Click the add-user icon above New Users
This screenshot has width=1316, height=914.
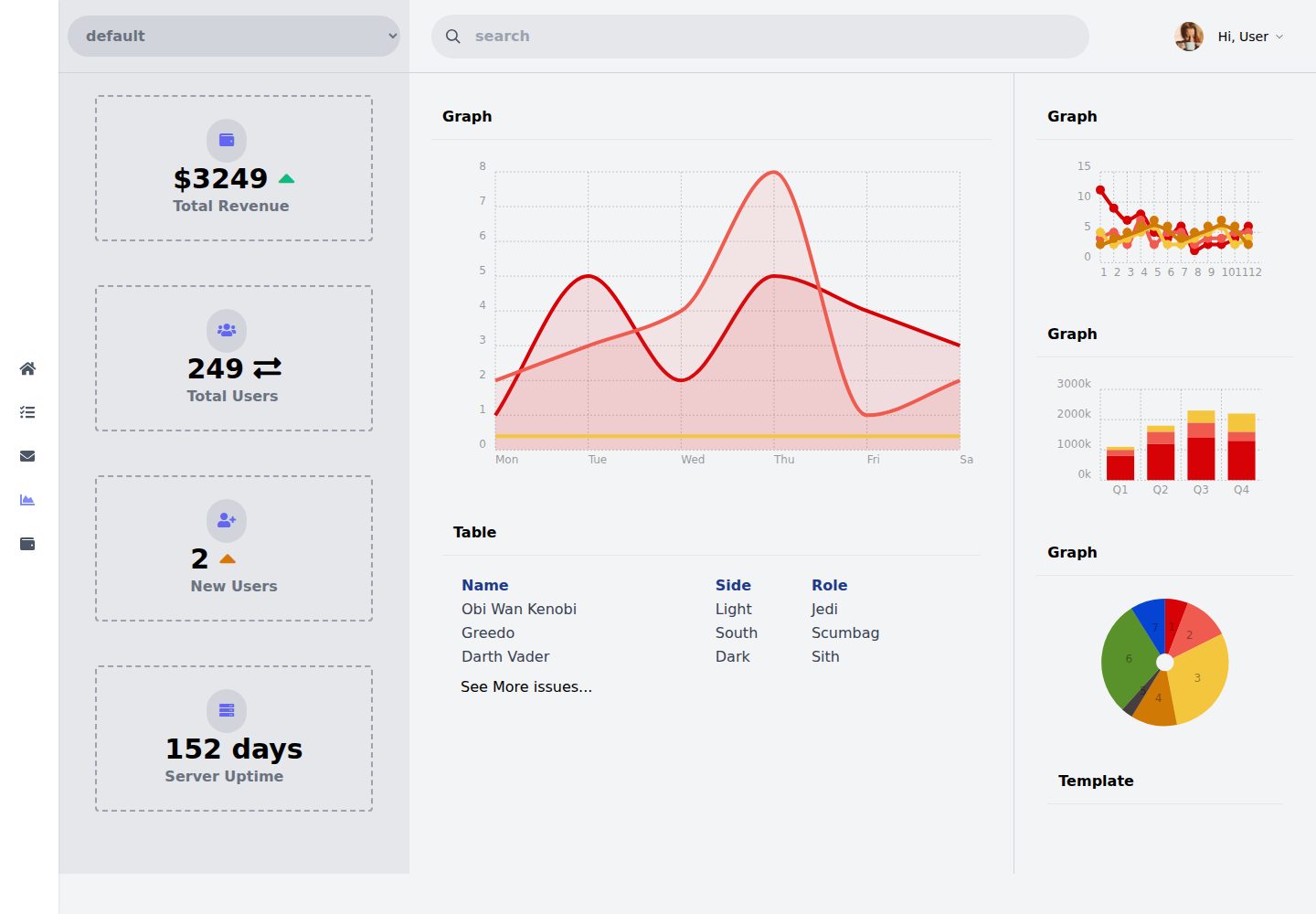pyautogui.click(x=227, y=520)
